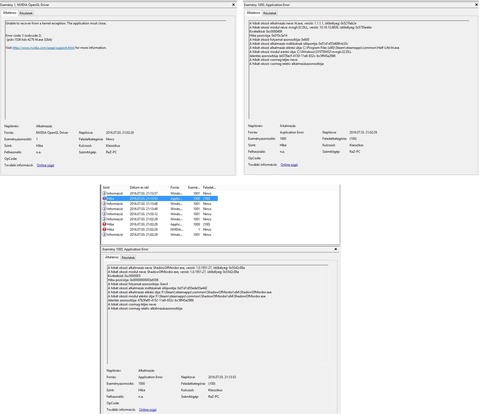Click event ID value 1000 in ShadowOfMordor panel
Image resolution: width=480 pixels, height=414 pixels.
click(142, 384)
